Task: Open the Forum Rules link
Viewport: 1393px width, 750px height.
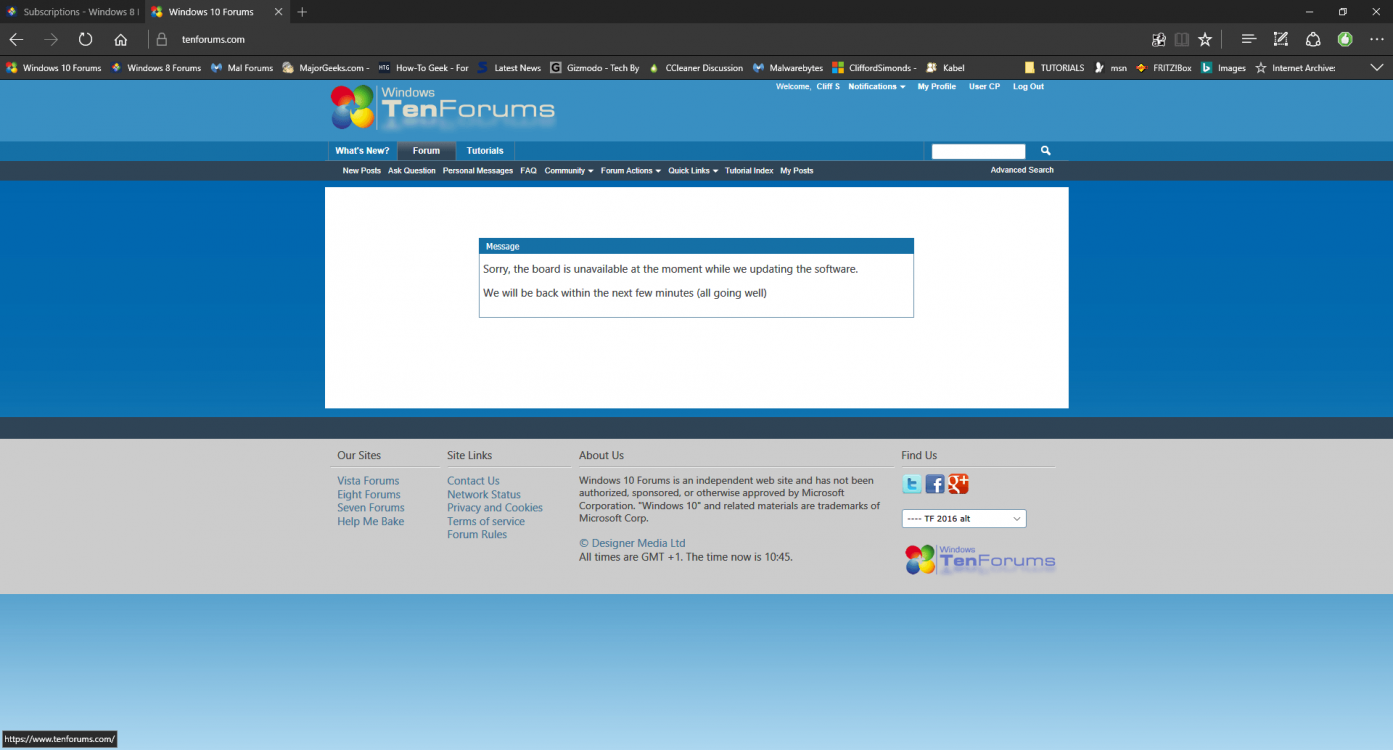Action: [477, 535]
